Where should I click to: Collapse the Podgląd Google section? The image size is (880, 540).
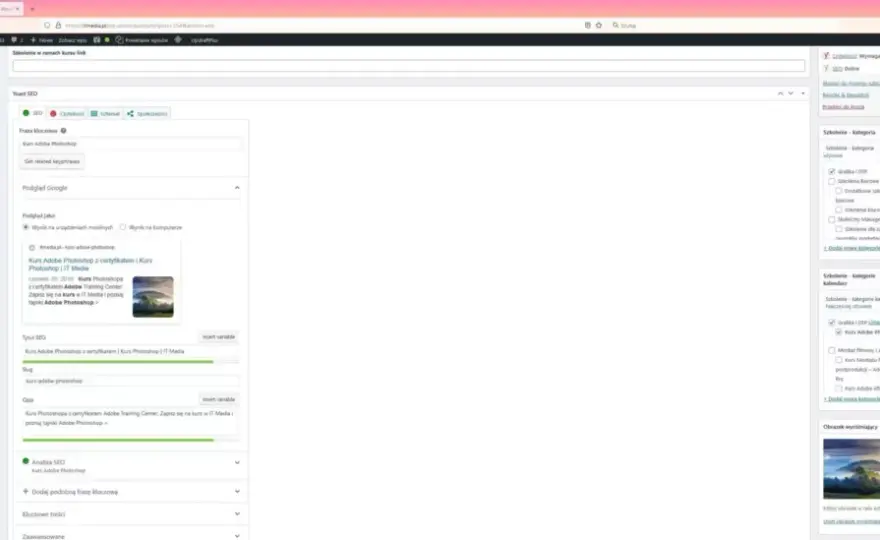[237, 187]
